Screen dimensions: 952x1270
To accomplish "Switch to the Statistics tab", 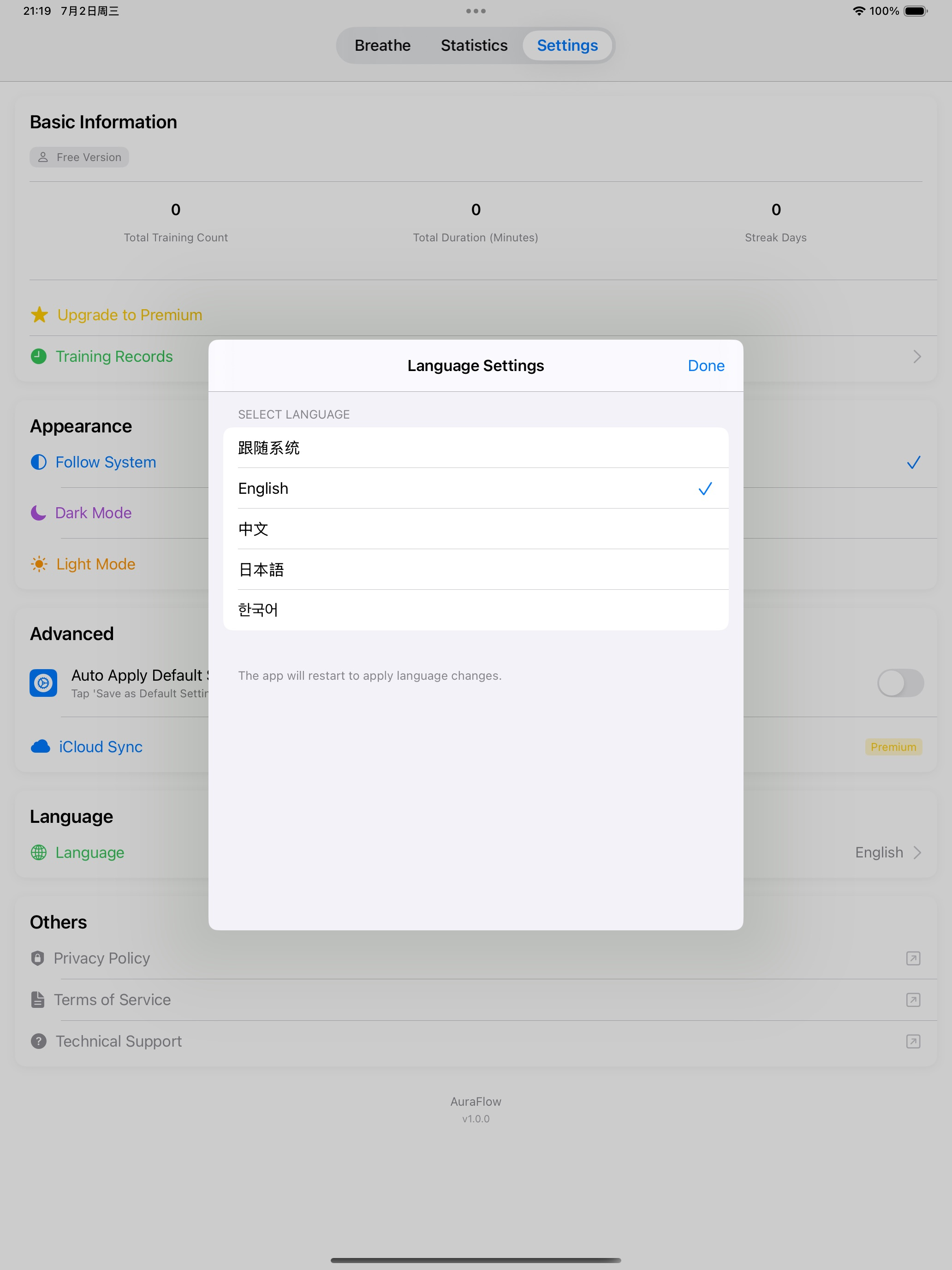I will (474, 45).
